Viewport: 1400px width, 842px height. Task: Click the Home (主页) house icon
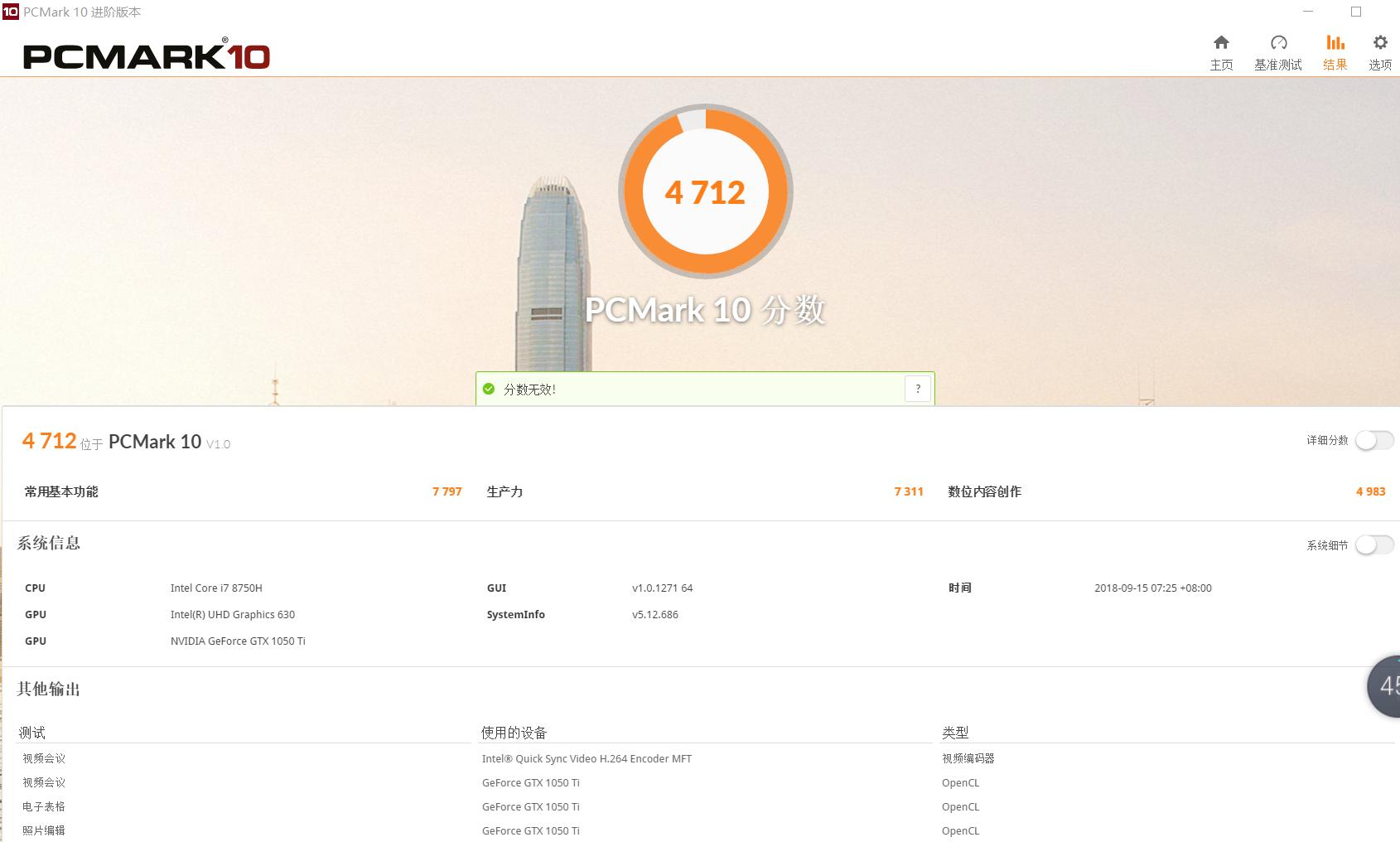pyautogui.click(x=1220, y=41)
